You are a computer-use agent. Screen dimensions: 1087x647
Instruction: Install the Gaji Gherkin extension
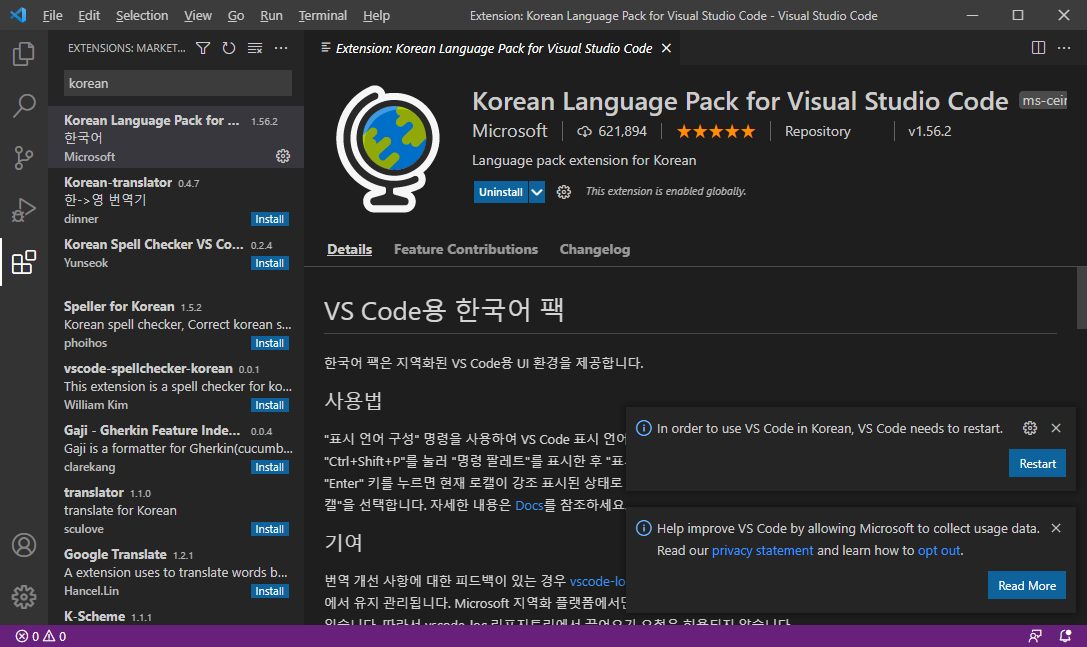[270, 467]
